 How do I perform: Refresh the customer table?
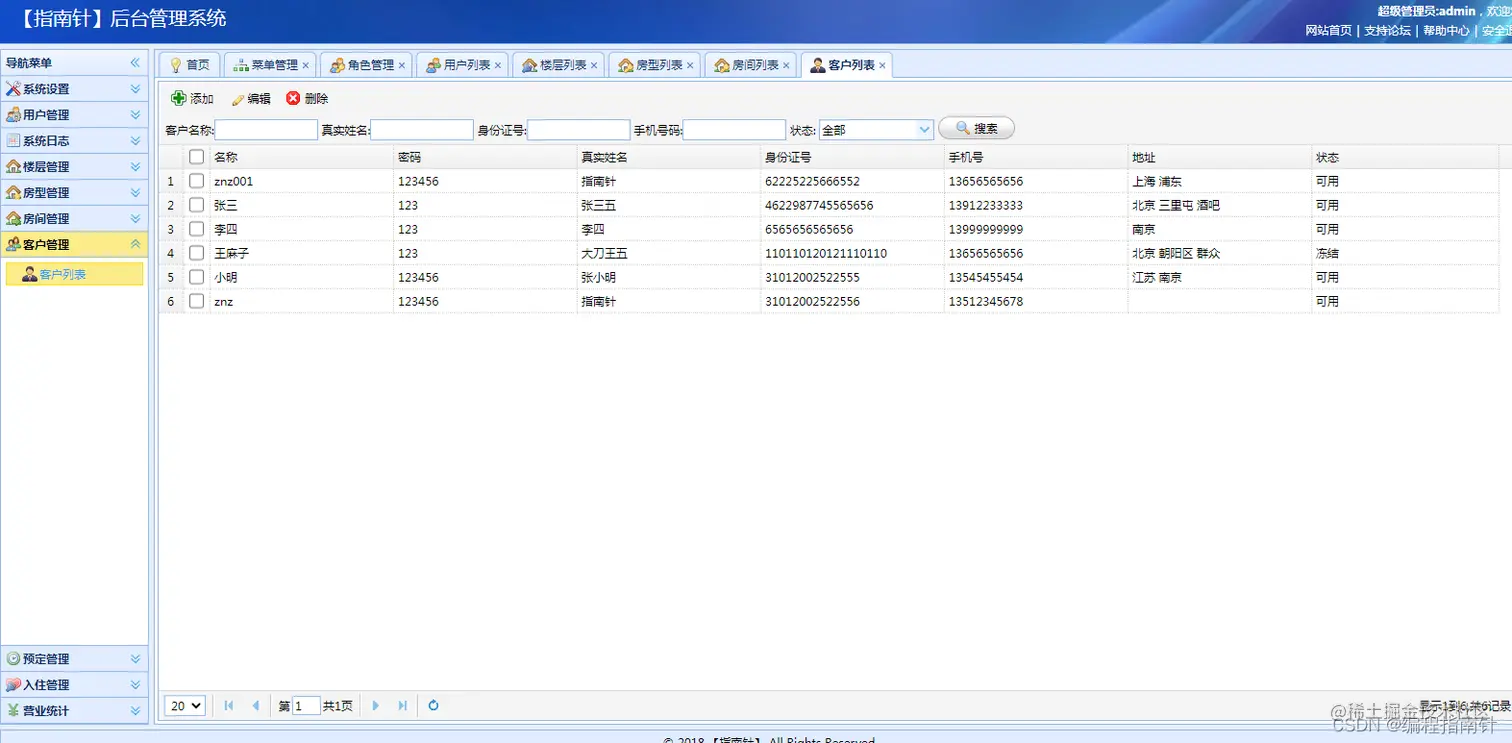click(433, 706)
